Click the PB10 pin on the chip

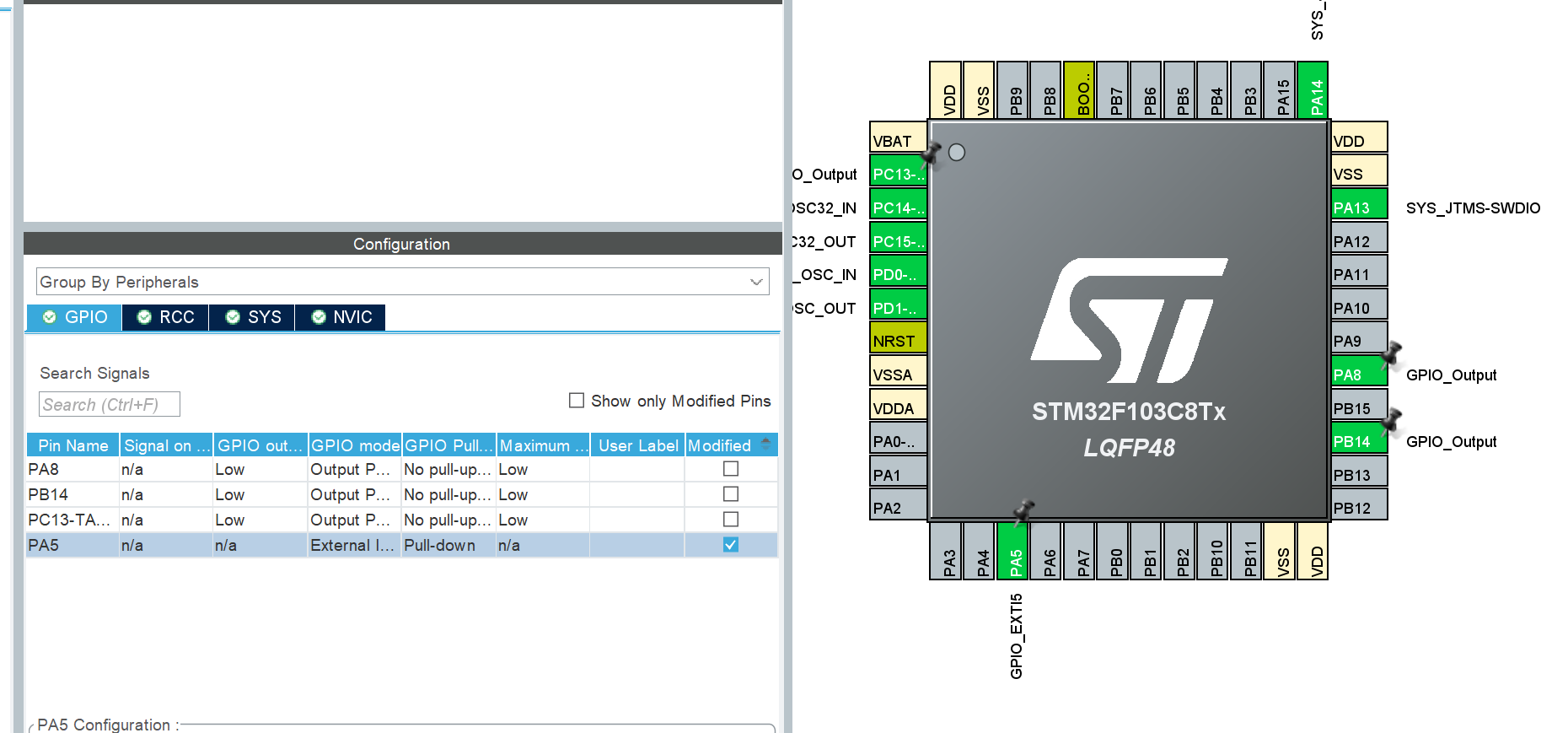[1213, 552]
